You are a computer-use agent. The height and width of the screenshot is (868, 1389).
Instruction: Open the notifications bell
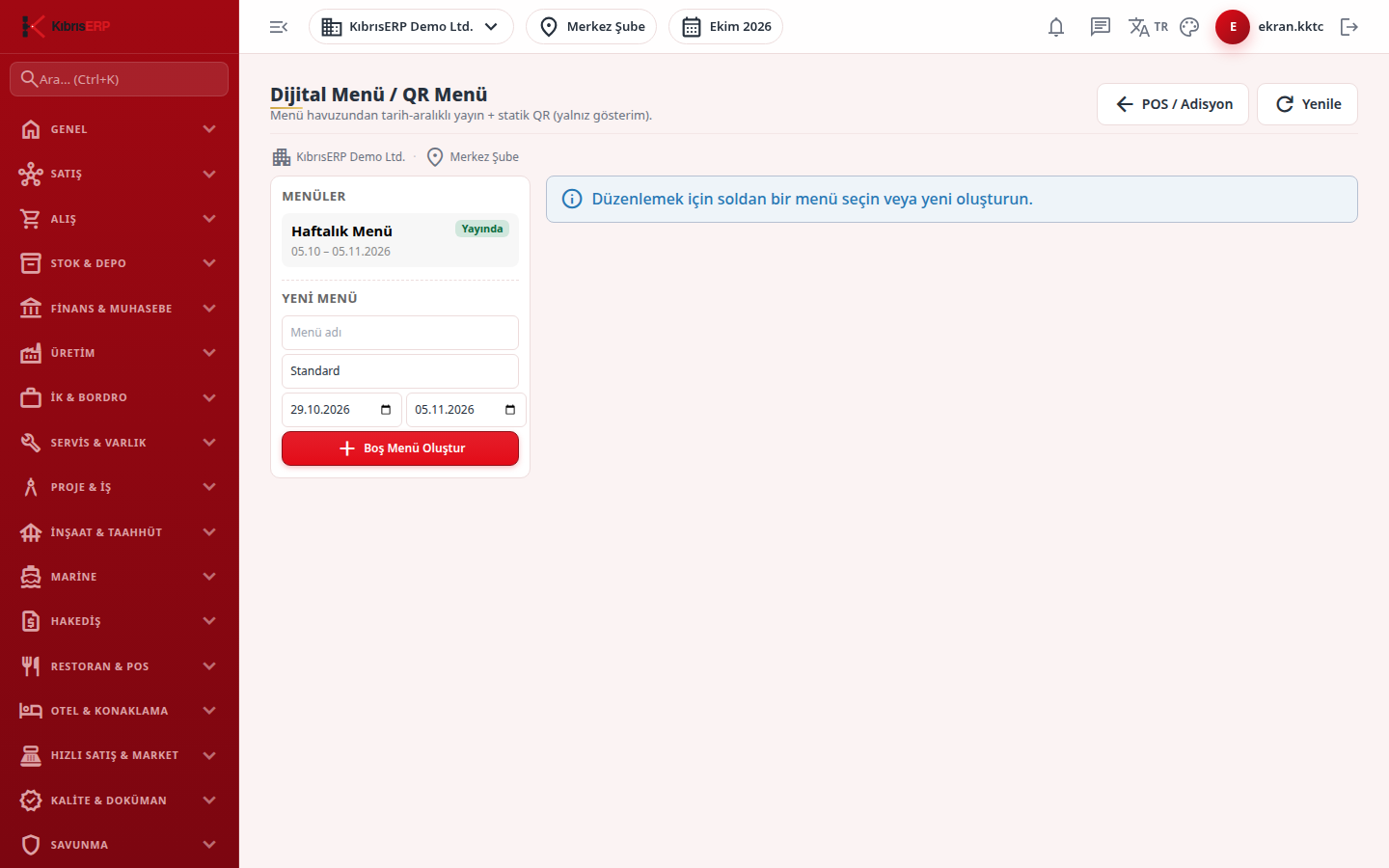(x=1056, y=27)
